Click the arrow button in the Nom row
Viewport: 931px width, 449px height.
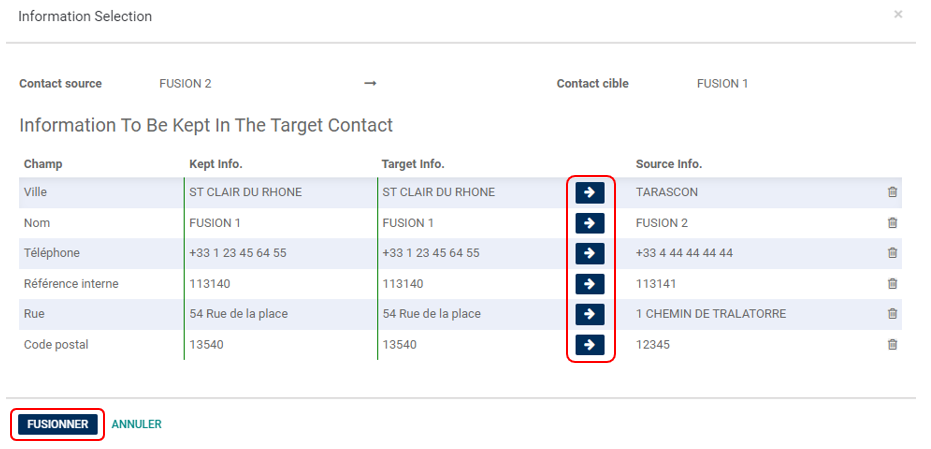point(590,223)
